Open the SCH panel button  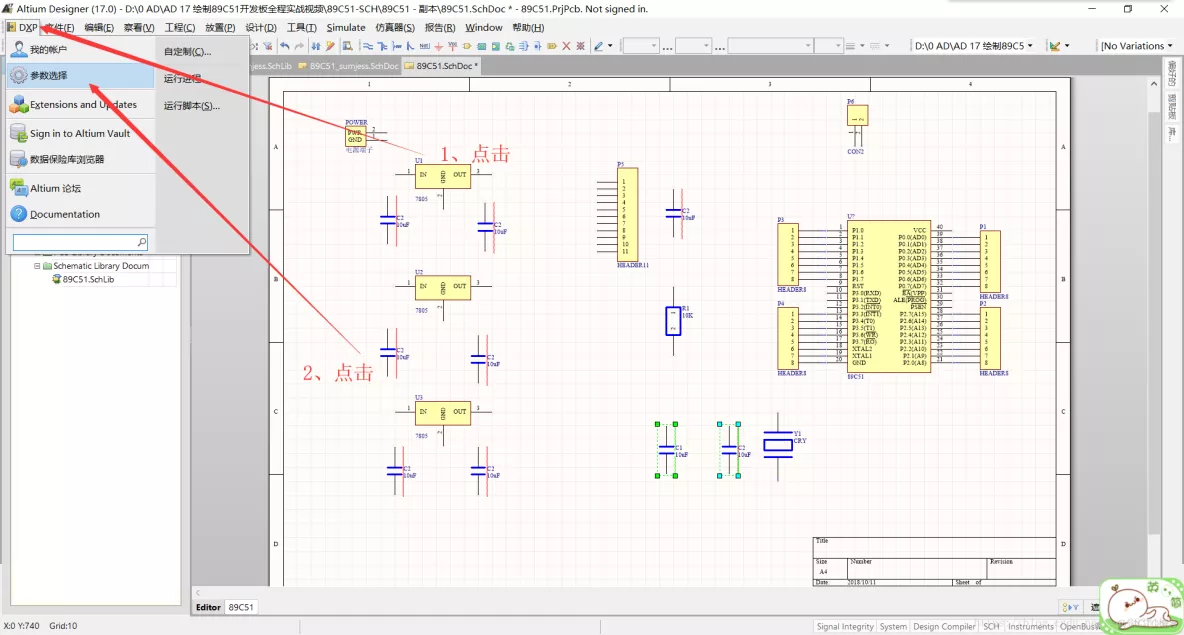pyautogui.click(x=991, y=627)
